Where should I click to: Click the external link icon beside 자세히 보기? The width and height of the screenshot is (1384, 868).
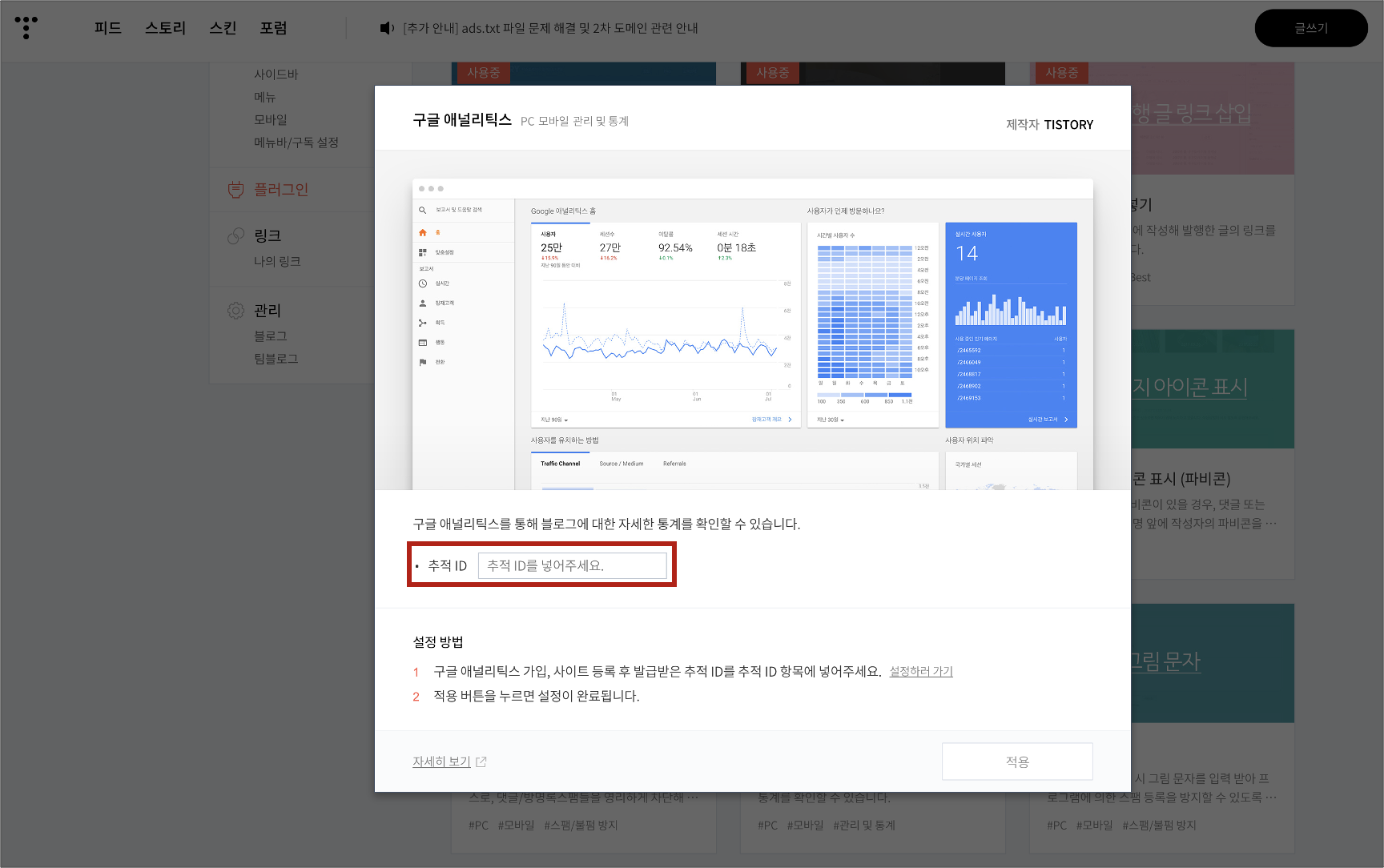coord(481,762)
